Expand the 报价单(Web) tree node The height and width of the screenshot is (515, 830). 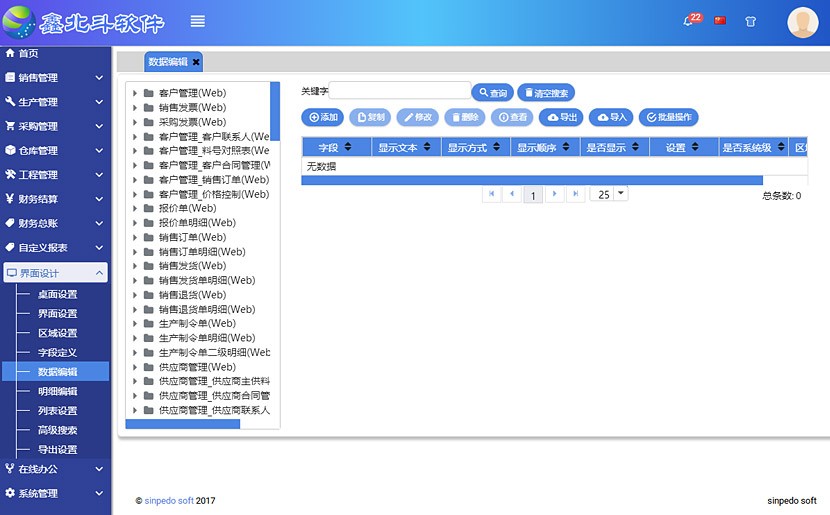(x=135, y=209)
